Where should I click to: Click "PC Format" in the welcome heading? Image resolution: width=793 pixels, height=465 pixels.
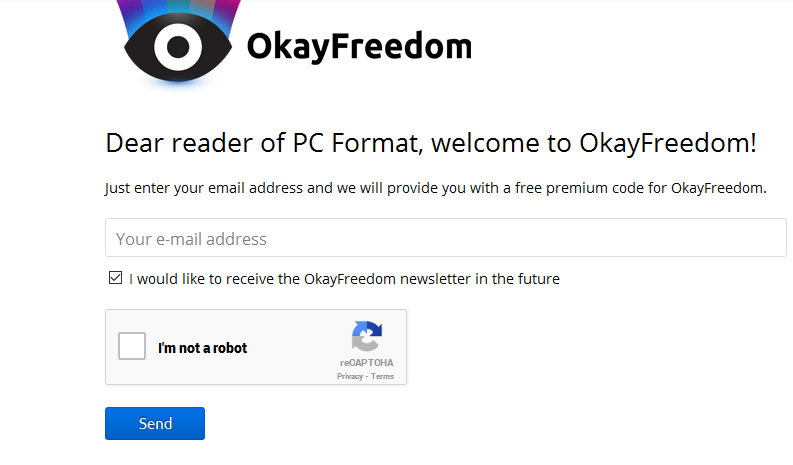[x=353, y=143]
